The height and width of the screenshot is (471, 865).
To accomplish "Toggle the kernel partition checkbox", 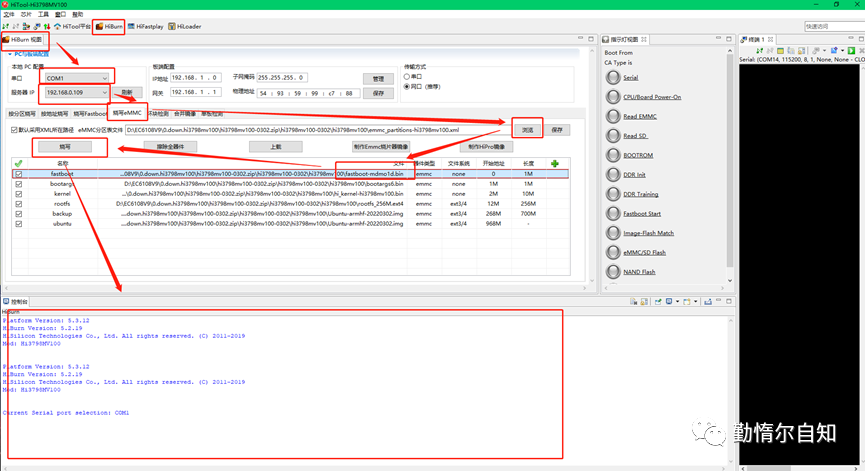I will 19,194.
